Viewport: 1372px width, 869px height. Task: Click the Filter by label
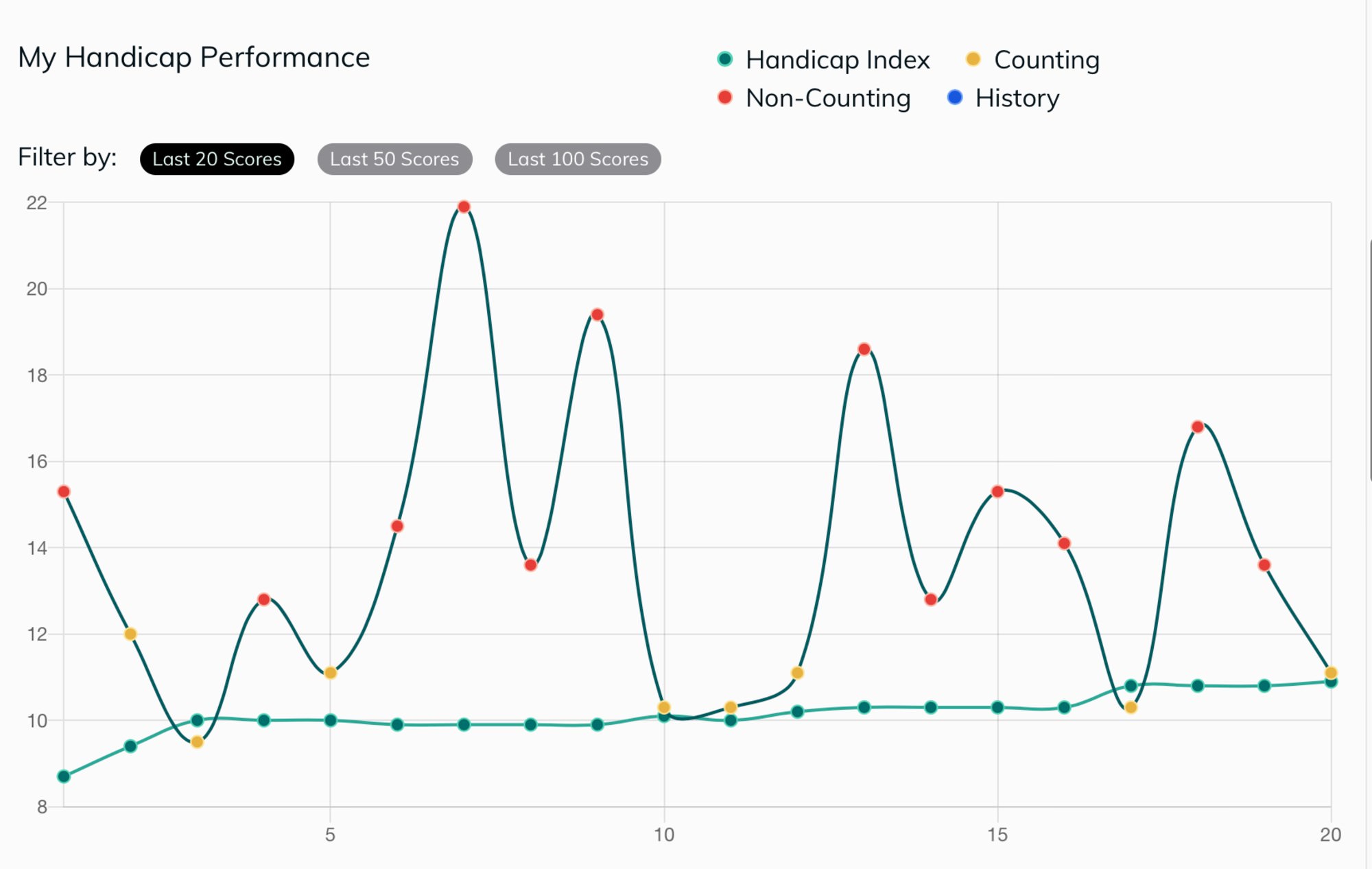67,157
